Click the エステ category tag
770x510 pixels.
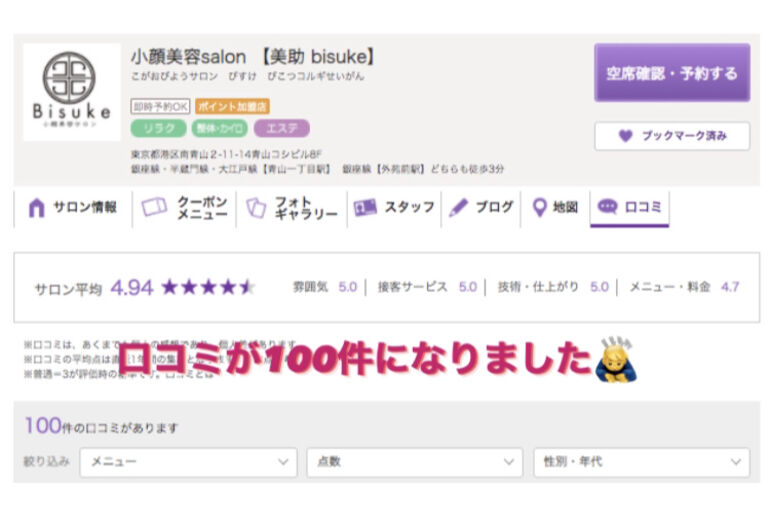[282, 129]
